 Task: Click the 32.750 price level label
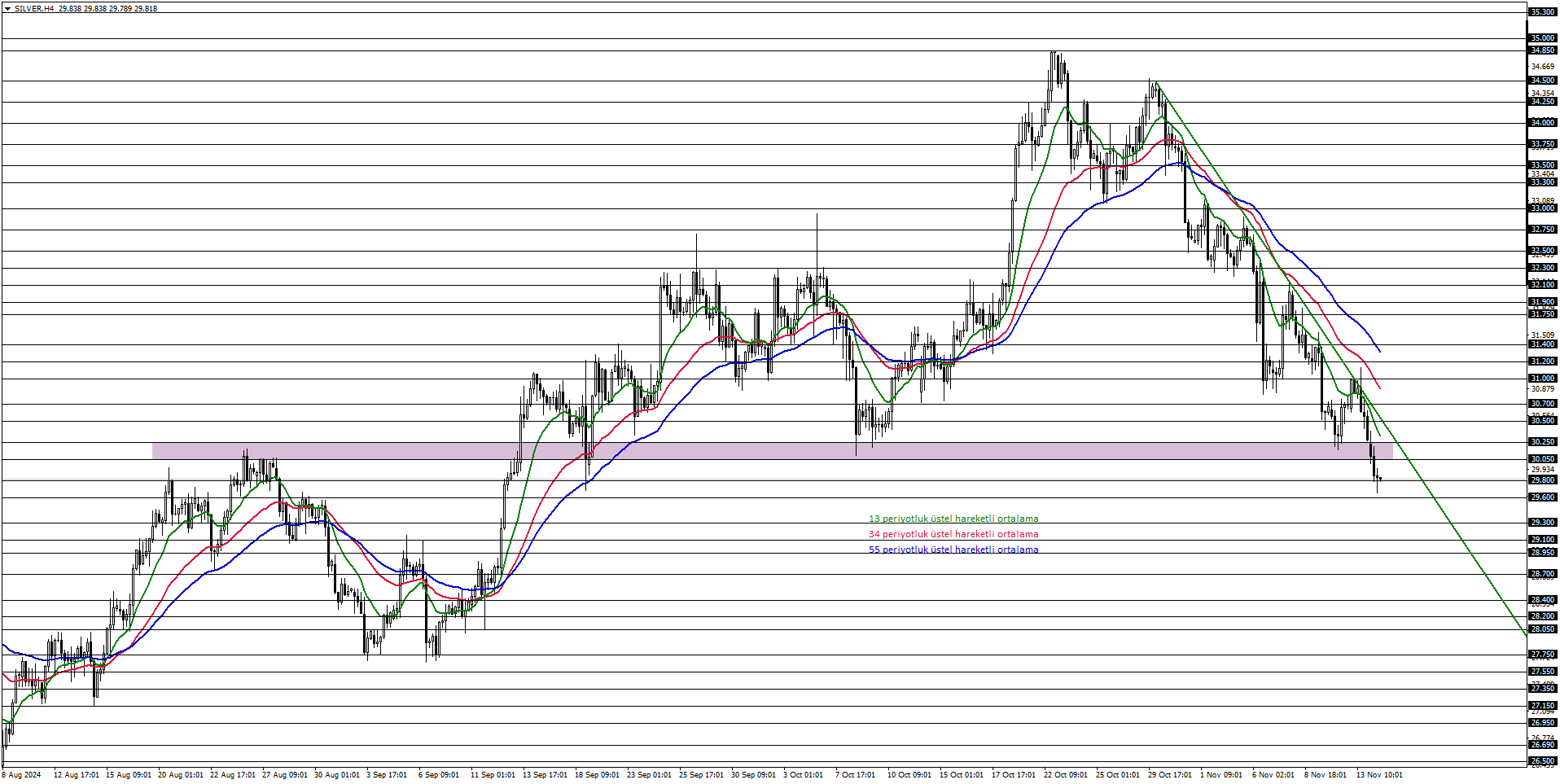coord(1543,230)
